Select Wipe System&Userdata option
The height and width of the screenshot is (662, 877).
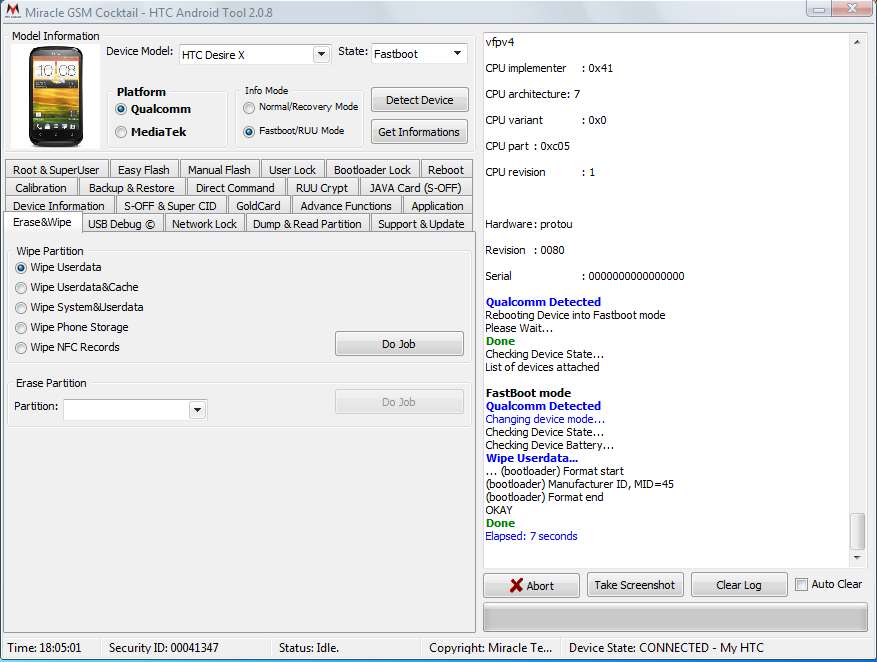pyautogui.click(x=21, y=308)
